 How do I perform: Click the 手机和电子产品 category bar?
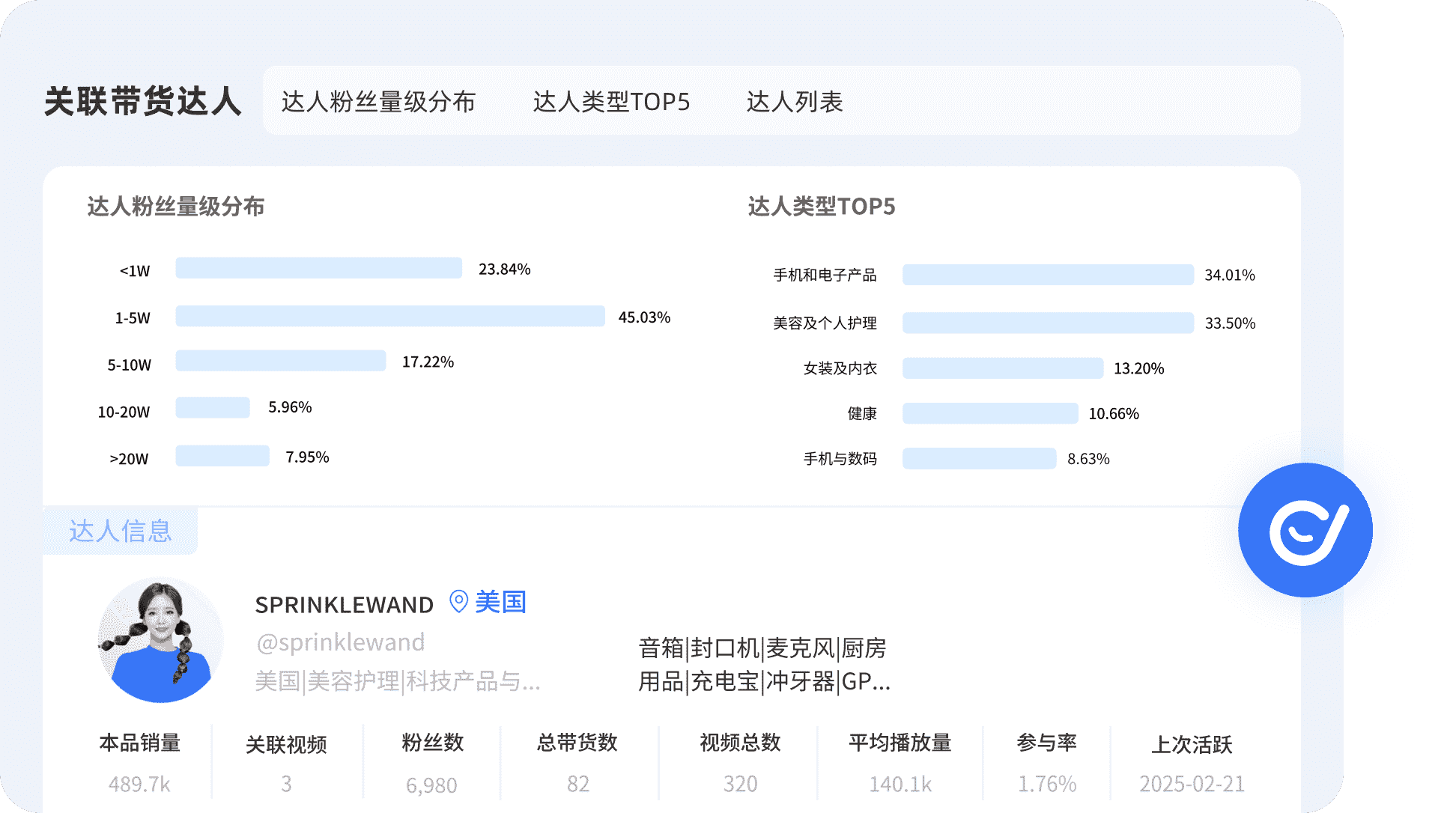(1047, 275)
